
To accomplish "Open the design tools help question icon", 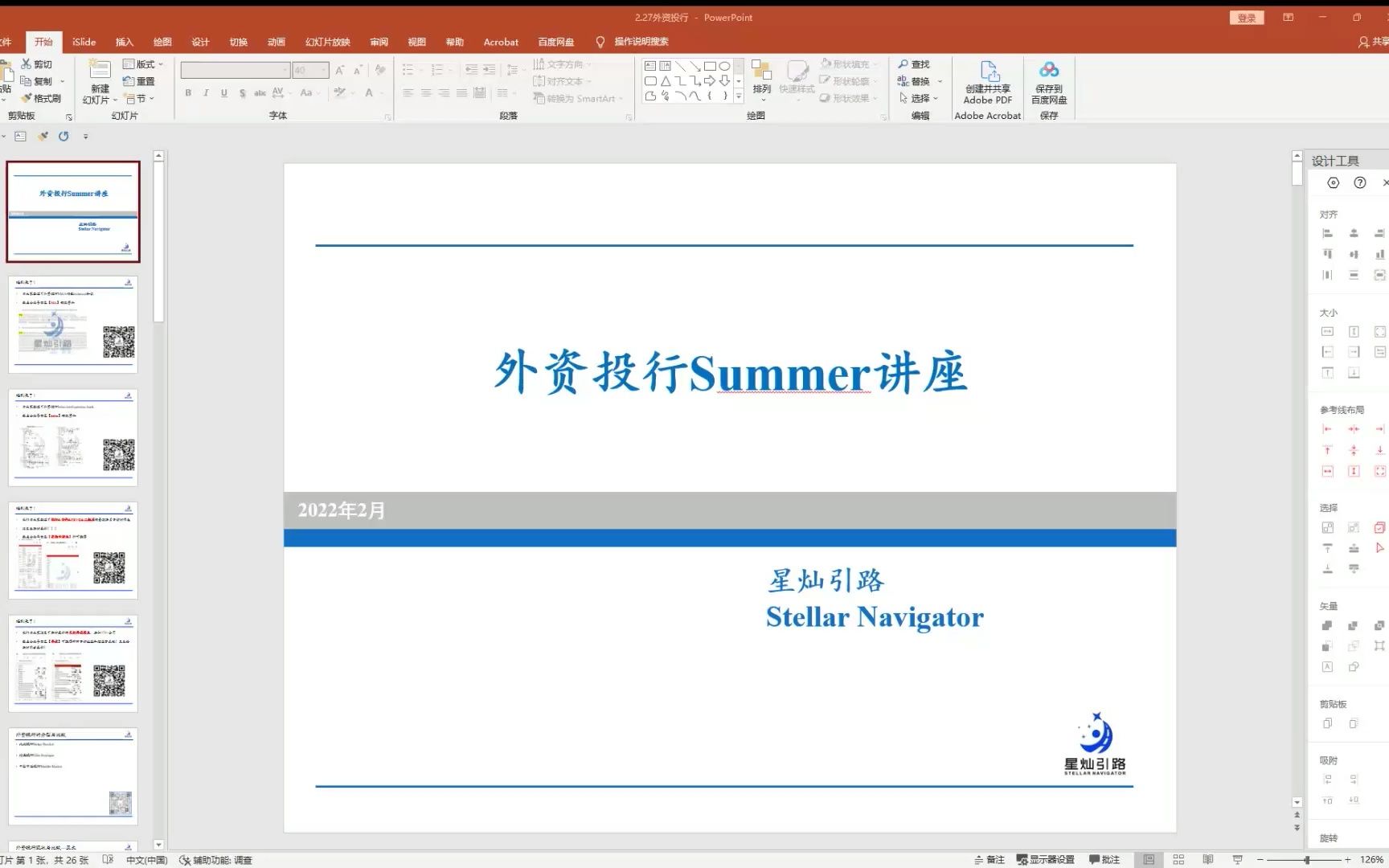I will click(1360, 183).
